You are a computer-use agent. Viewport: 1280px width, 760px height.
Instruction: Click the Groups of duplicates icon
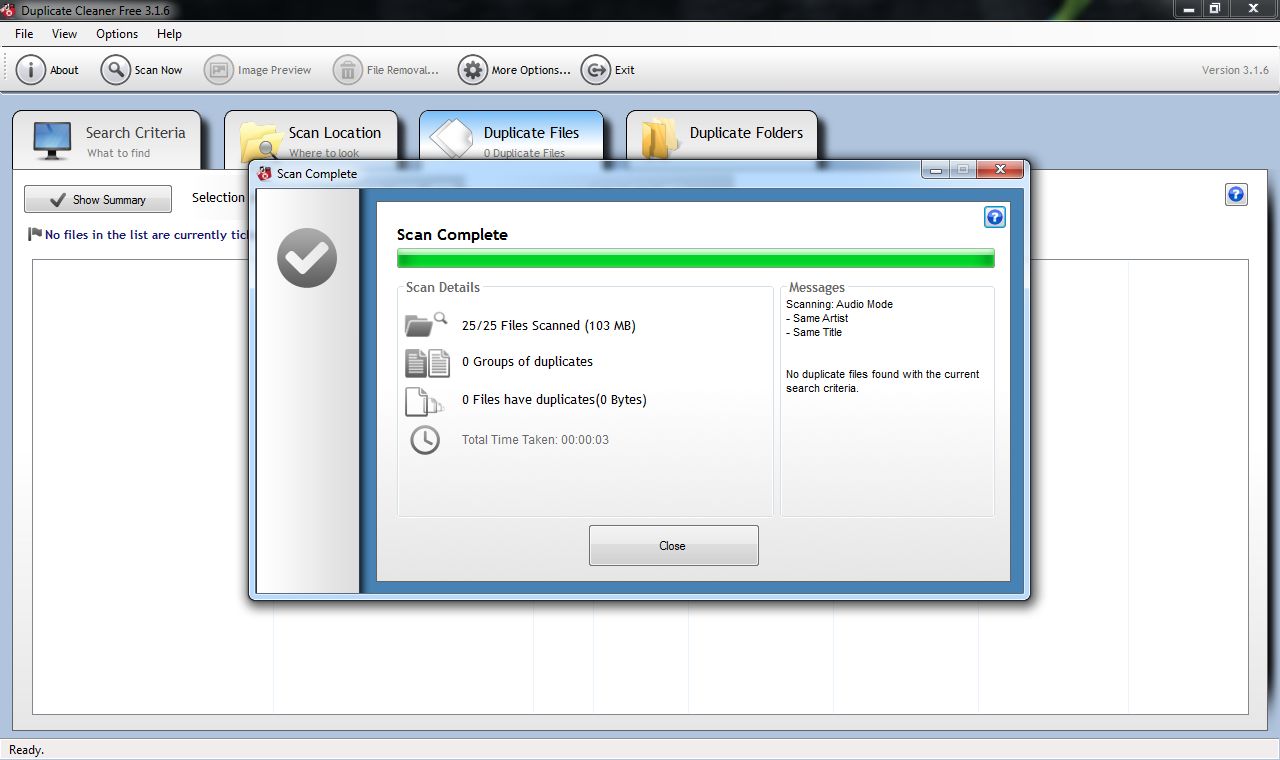[427, 362]
